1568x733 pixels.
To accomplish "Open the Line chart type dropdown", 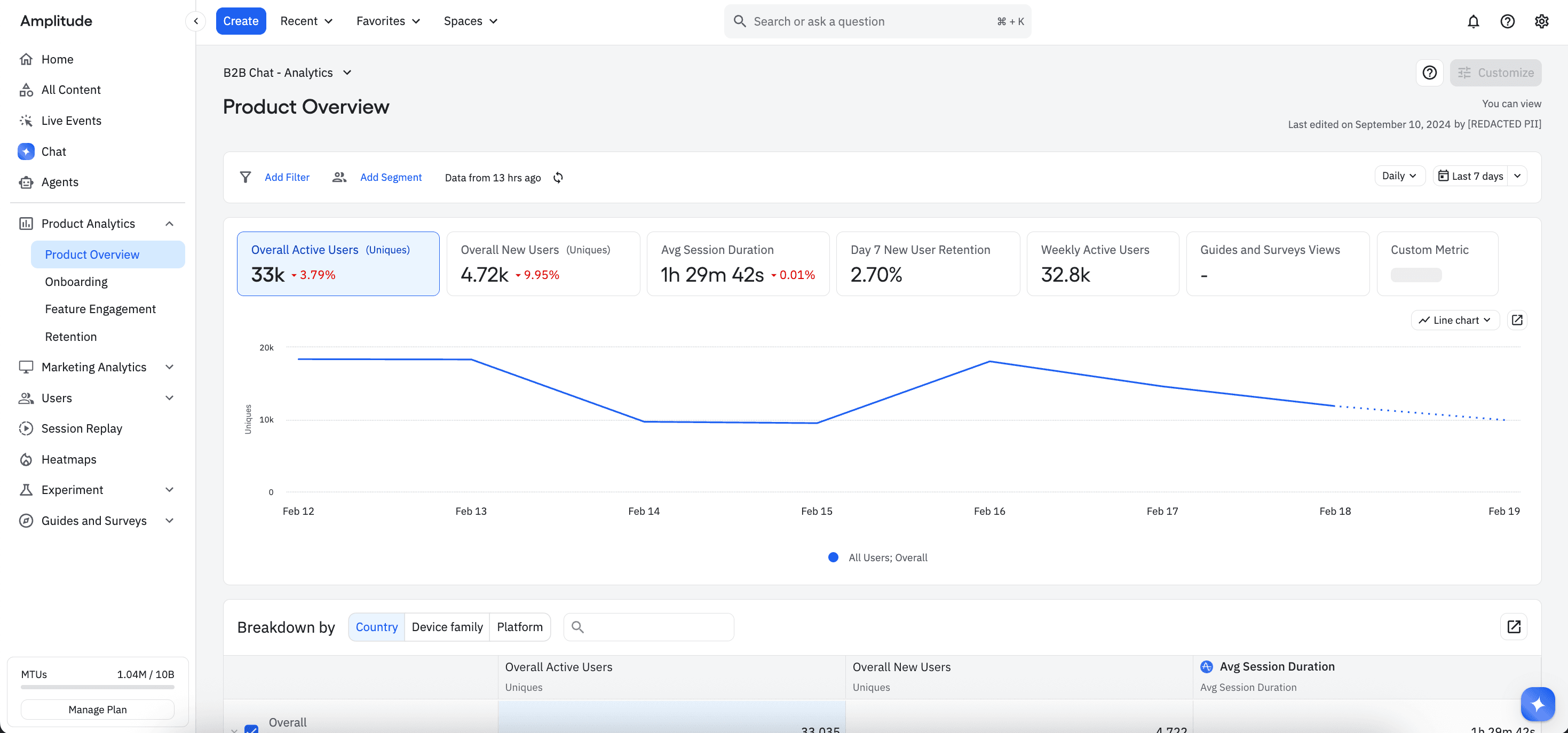I will point(1455,320).
